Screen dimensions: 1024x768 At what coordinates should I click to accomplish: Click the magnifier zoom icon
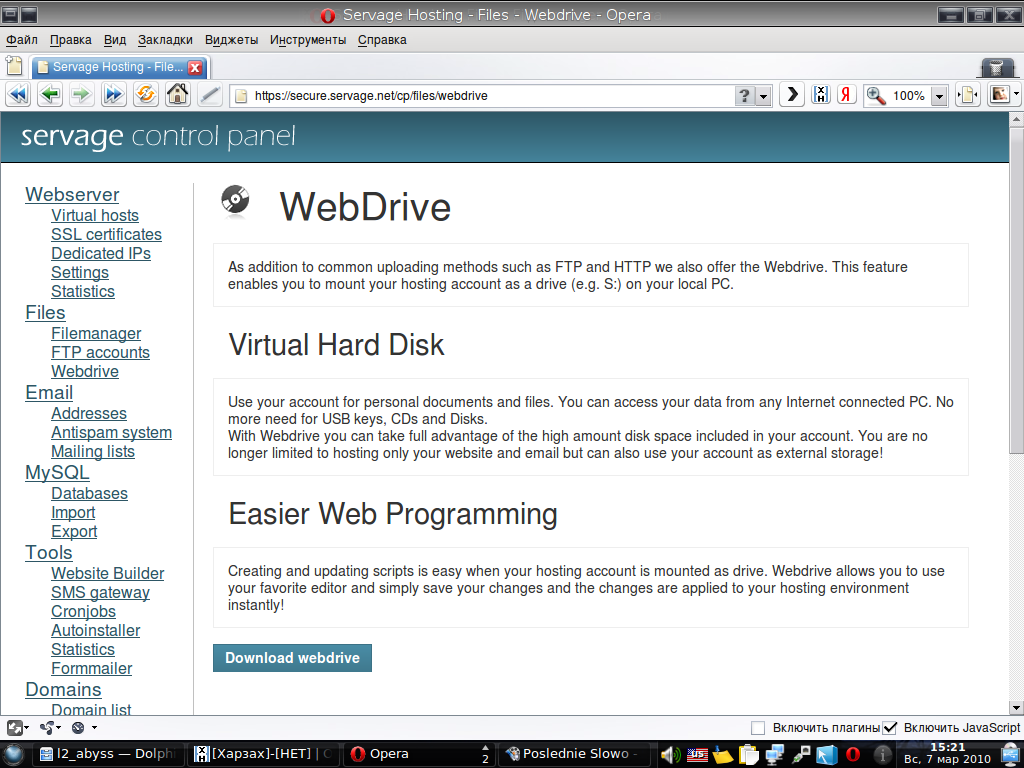pos(876,96)
